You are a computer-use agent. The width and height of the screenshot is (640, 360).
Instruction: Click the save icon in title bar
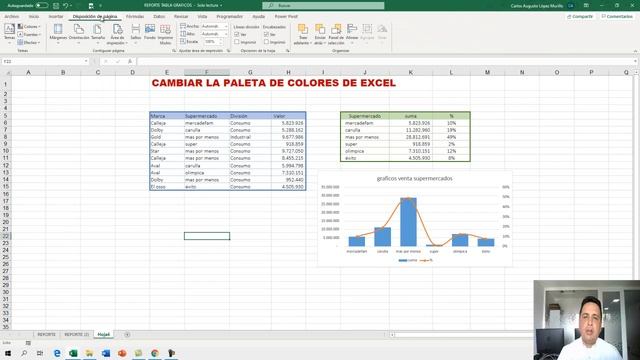pyautogui.click(x=56, y=6)
